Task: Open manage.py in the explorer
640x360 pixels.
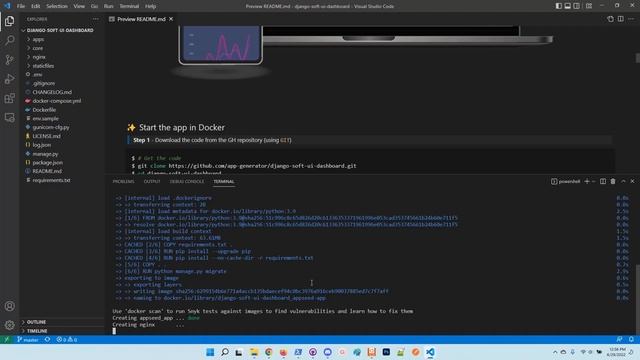Action: (45, 154)
